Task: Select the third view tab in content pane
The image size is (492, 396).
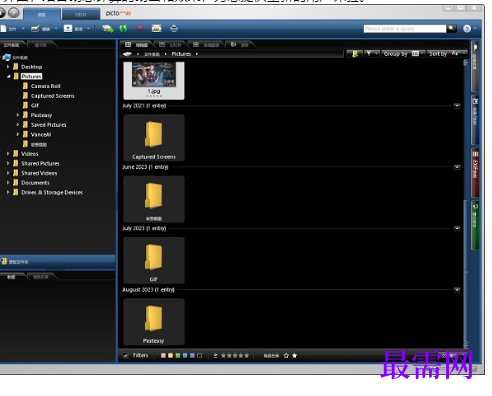Action: [x=206, y=45]
